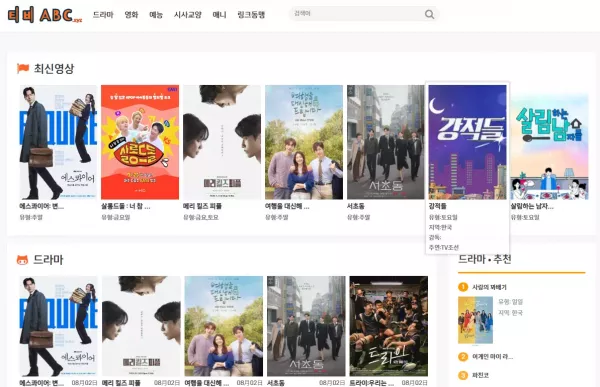This screenshot has height=387, width=600.
Task: Click 유형:금요,토요 under 메리 킬즈 피플
Action: coord(201,217)
